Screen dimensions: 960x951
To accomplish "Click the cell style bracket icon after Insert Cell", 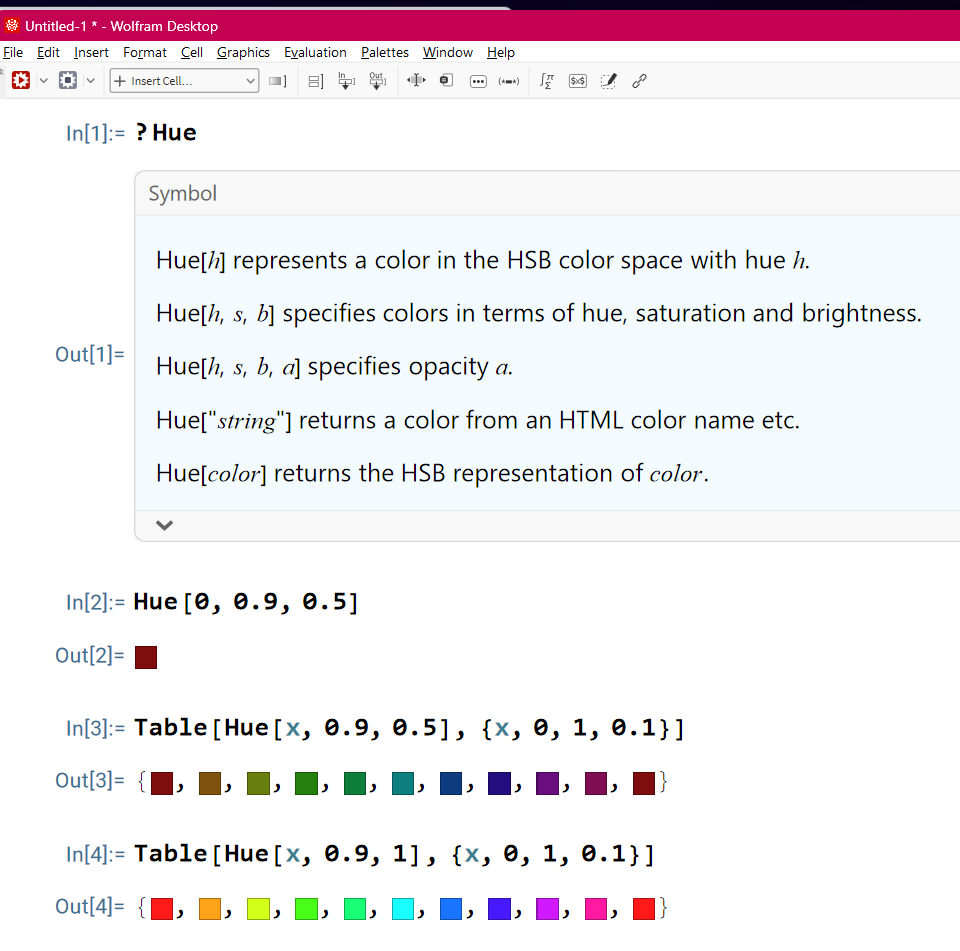I will [278, 81].
